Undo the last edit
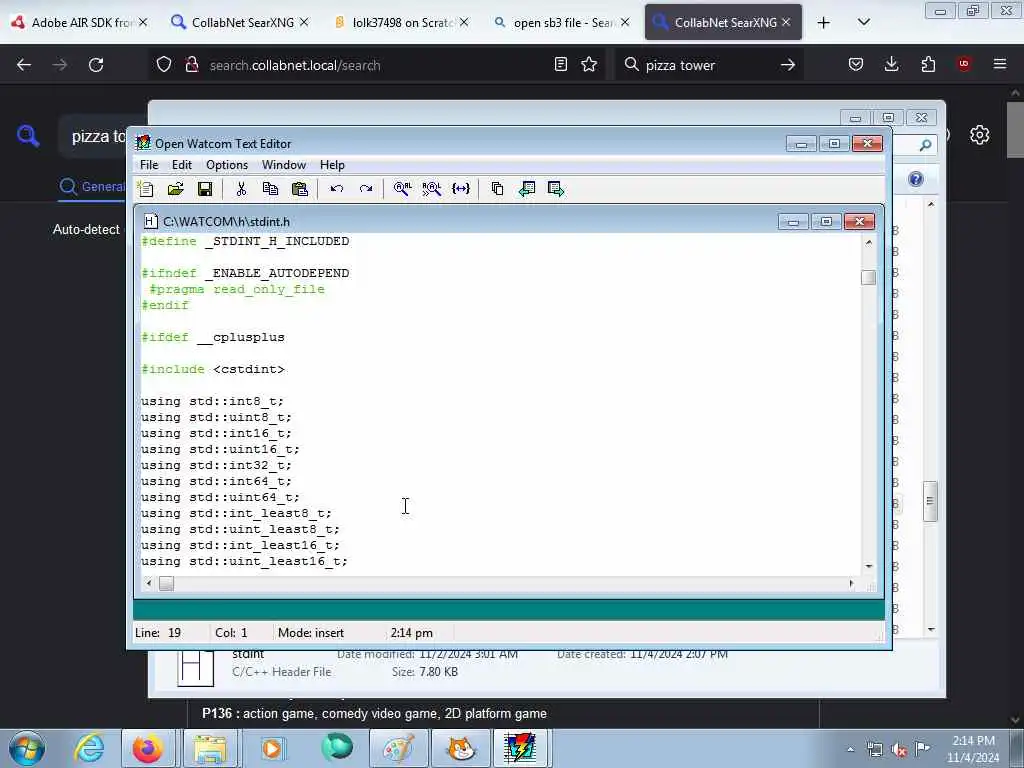Image resolution: width=1024 pixels, height=768 pixels. [336, 189]
